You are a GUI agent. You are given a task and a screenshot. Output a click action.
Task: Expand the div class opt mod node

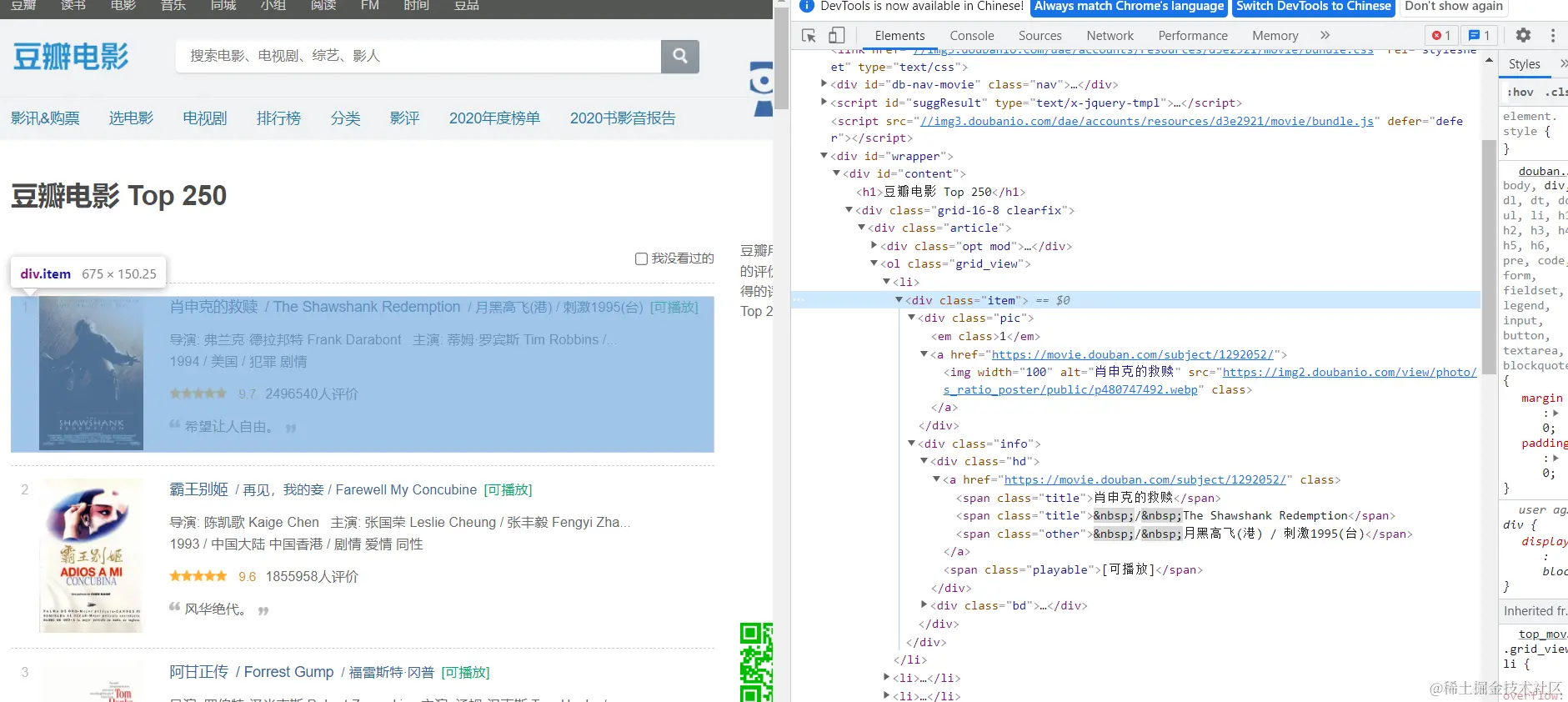click(874, 245)
